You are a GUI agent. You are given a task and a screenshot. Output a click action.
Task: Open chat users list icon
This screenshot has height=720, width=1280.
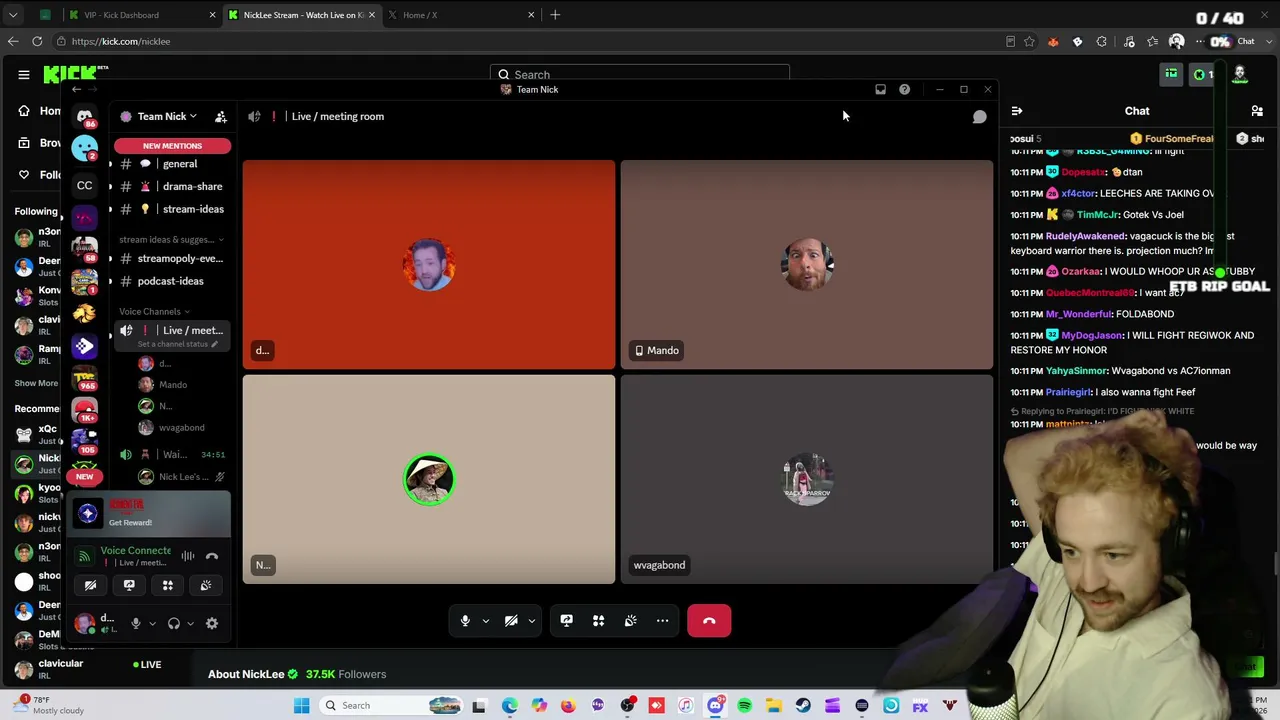coord(1257,111)
